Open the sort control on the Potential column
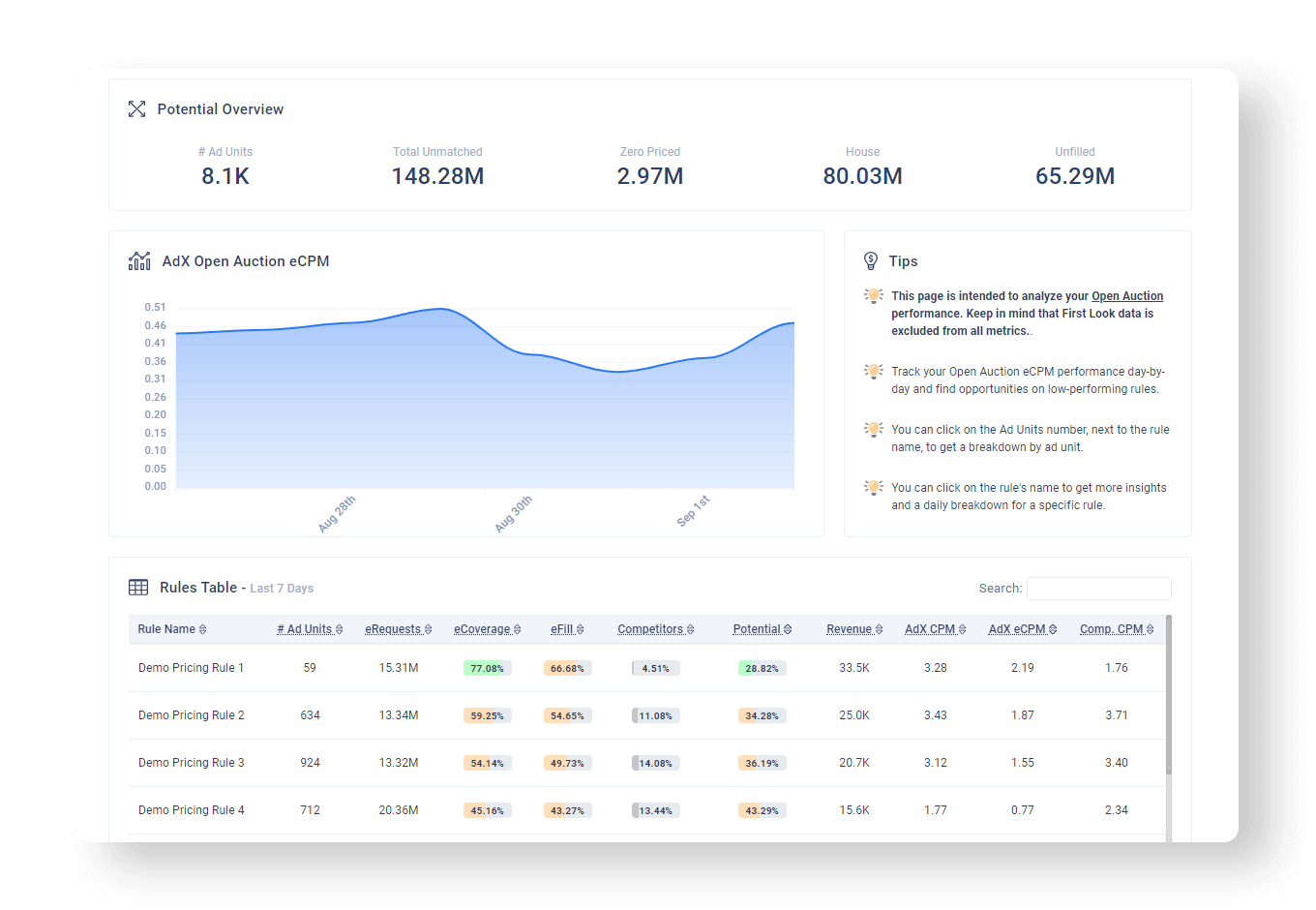 point(786,628)
